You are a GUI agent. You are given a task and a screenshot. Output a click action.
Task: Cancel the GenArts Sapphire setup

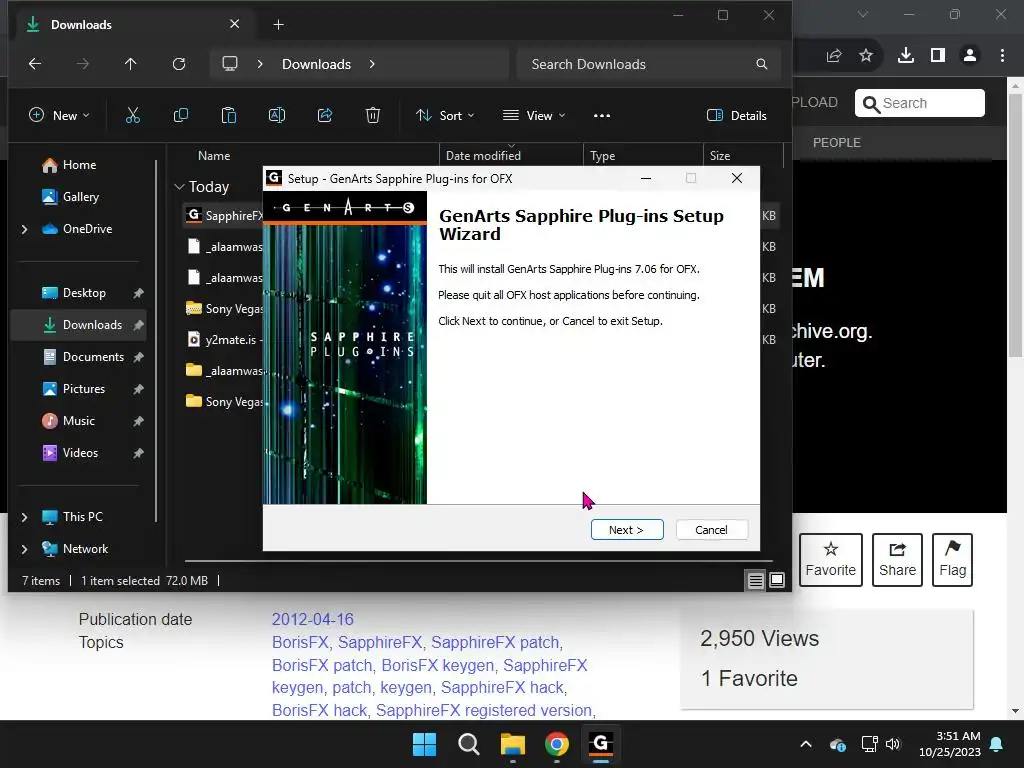(x=711, y=530)
